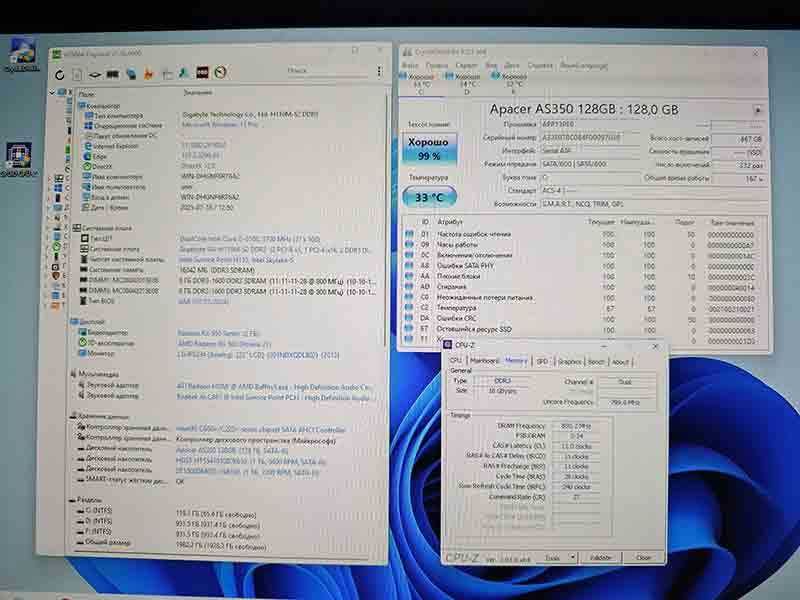Switch to the Mainboard tab in CPU-Z

coord(483,361)
